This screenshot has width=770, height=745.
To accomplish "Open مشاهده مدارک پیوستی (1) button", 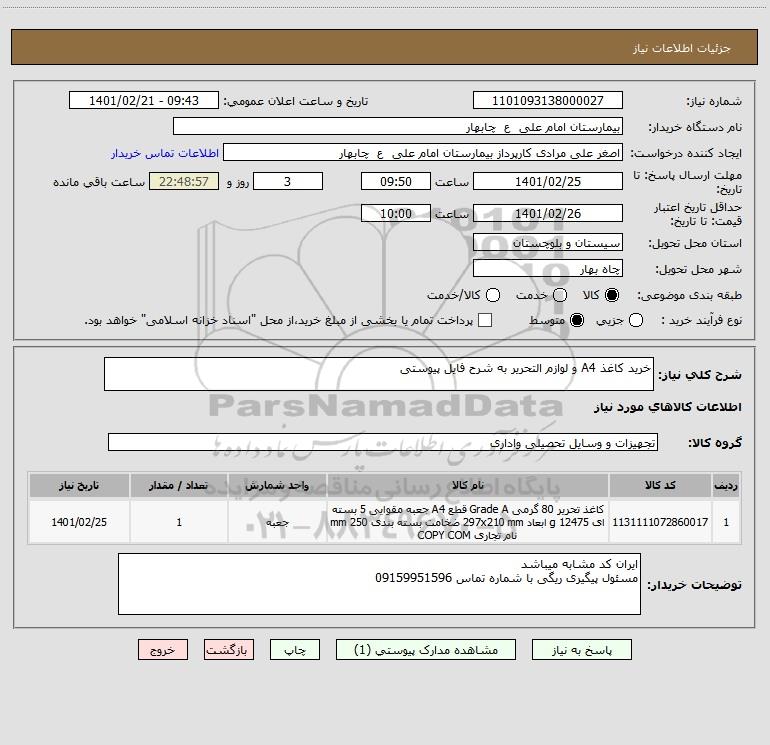I will [x=426, y=650].
